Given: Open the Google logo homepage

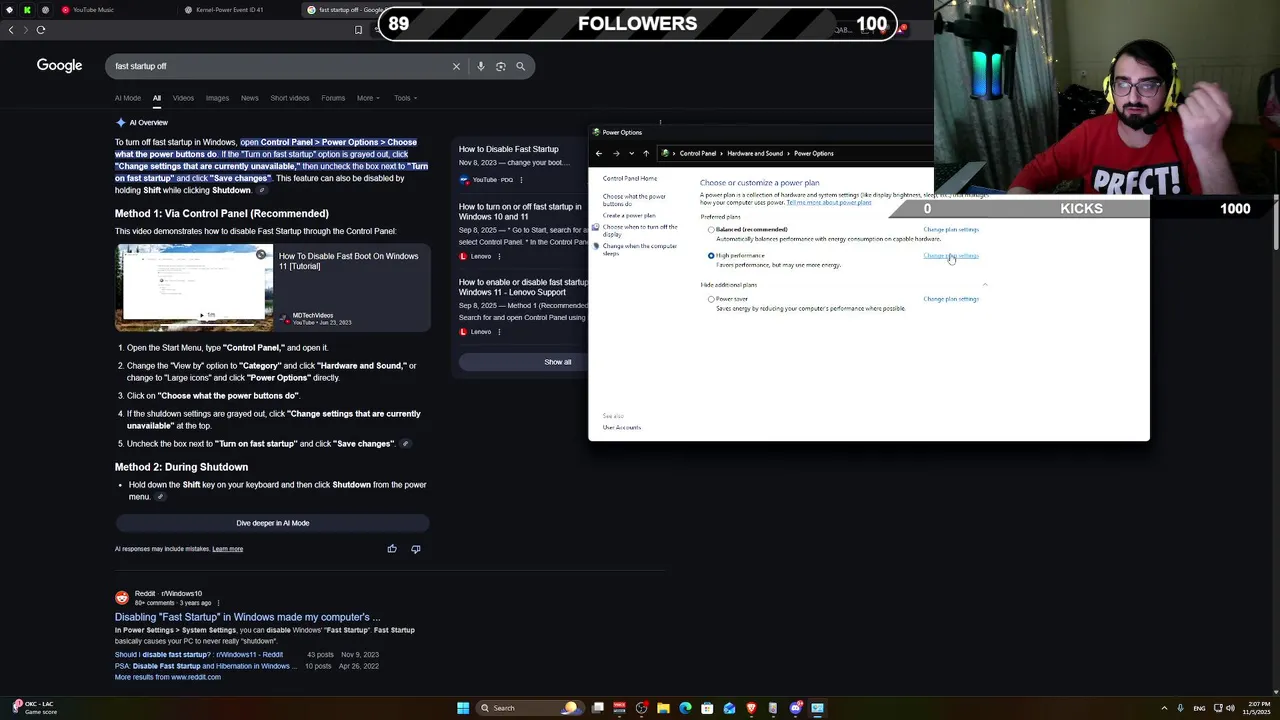Looking at the screenshot, I should point(59,66).
